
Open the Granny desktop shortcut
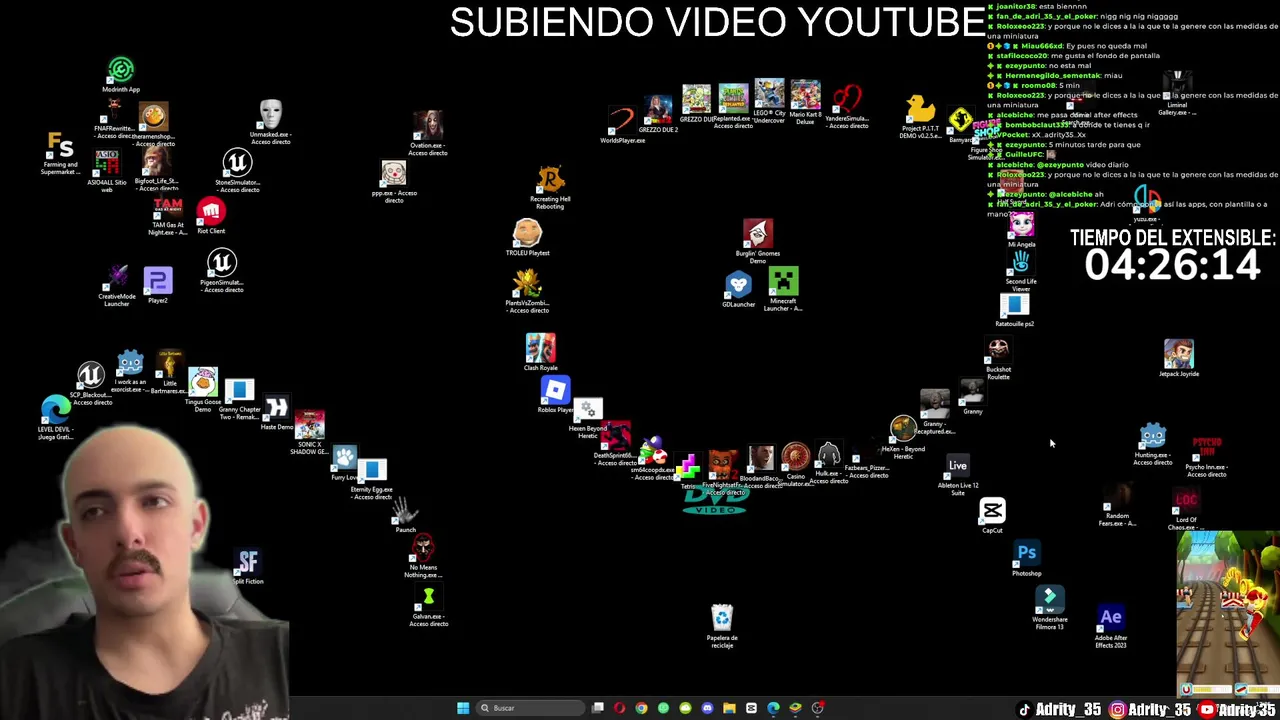972,396
